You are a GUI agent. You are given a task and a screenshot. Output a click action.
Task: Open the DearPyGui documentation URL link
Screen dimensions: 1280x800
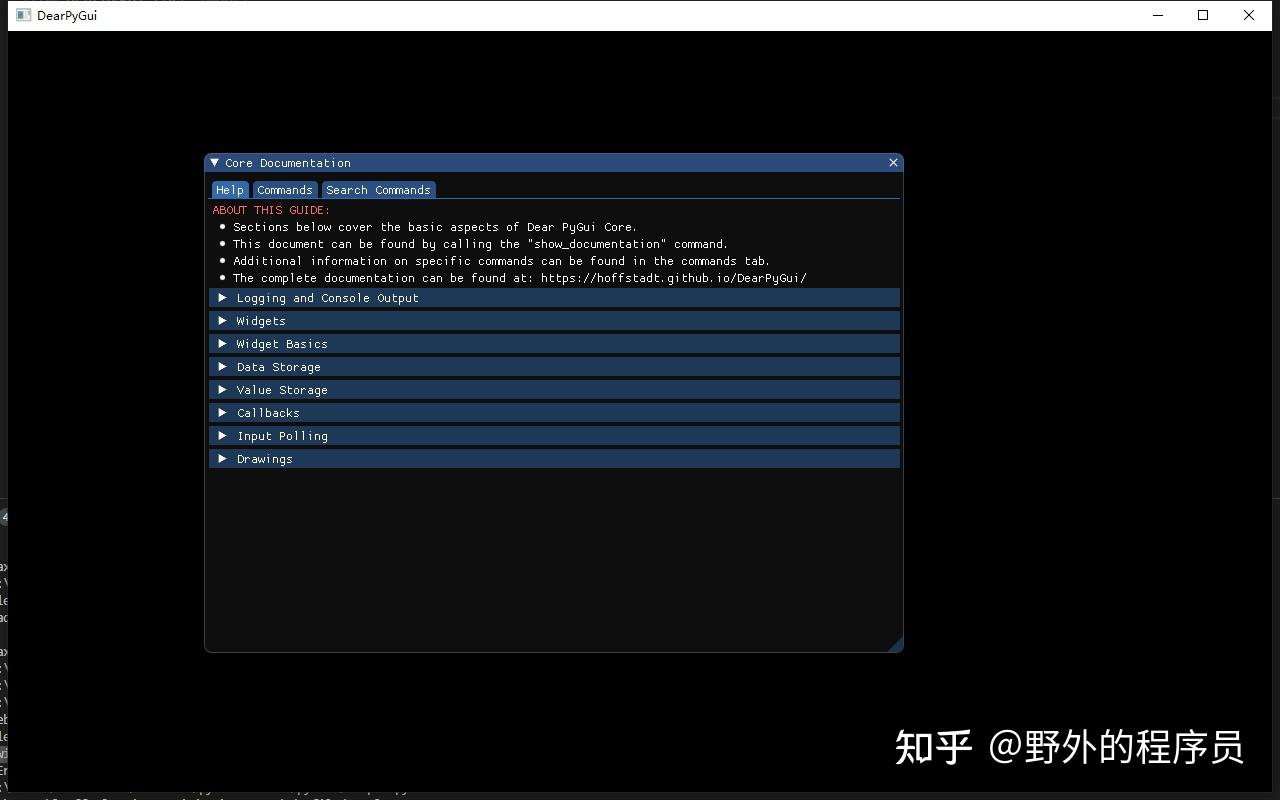click(x=674, y=277)
